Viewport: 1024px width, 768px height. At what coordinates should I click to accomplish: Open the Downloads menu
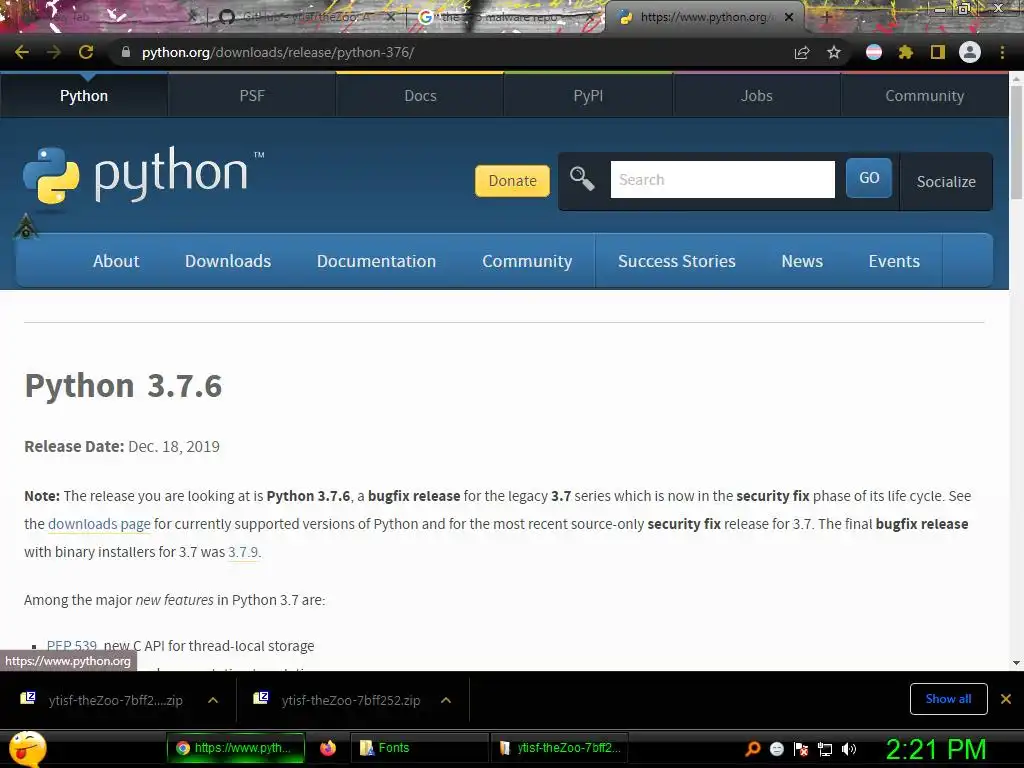[x=228, y=261]
